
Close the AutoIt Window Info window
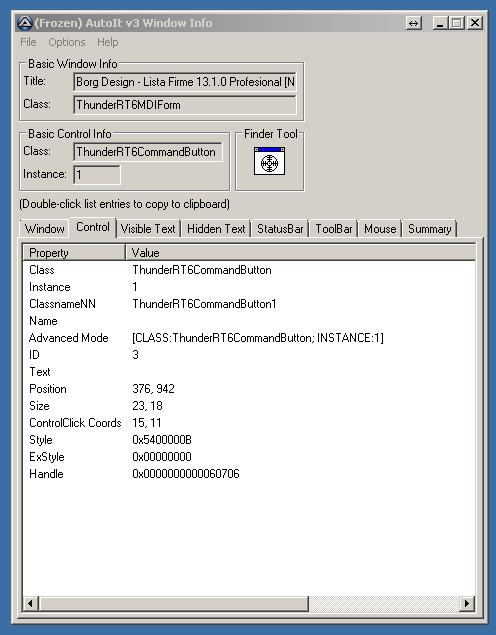tap(475, 23)
